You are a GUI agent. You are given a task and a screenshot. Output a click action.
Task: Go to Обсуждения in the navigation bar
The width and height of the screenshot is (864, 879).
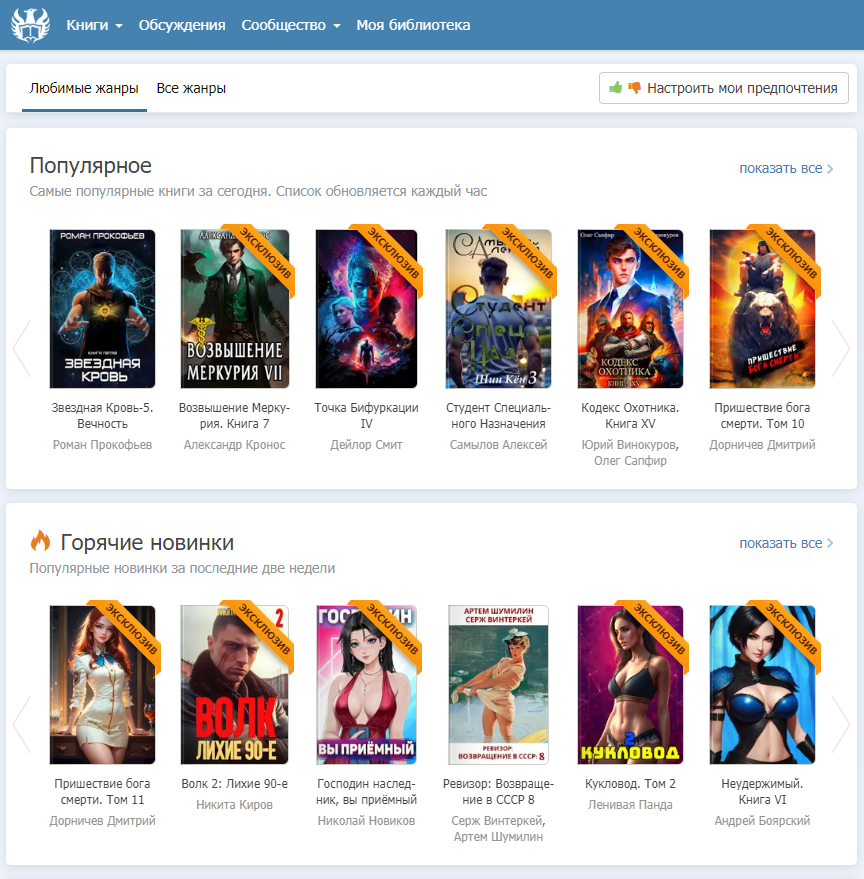point(182,25)
